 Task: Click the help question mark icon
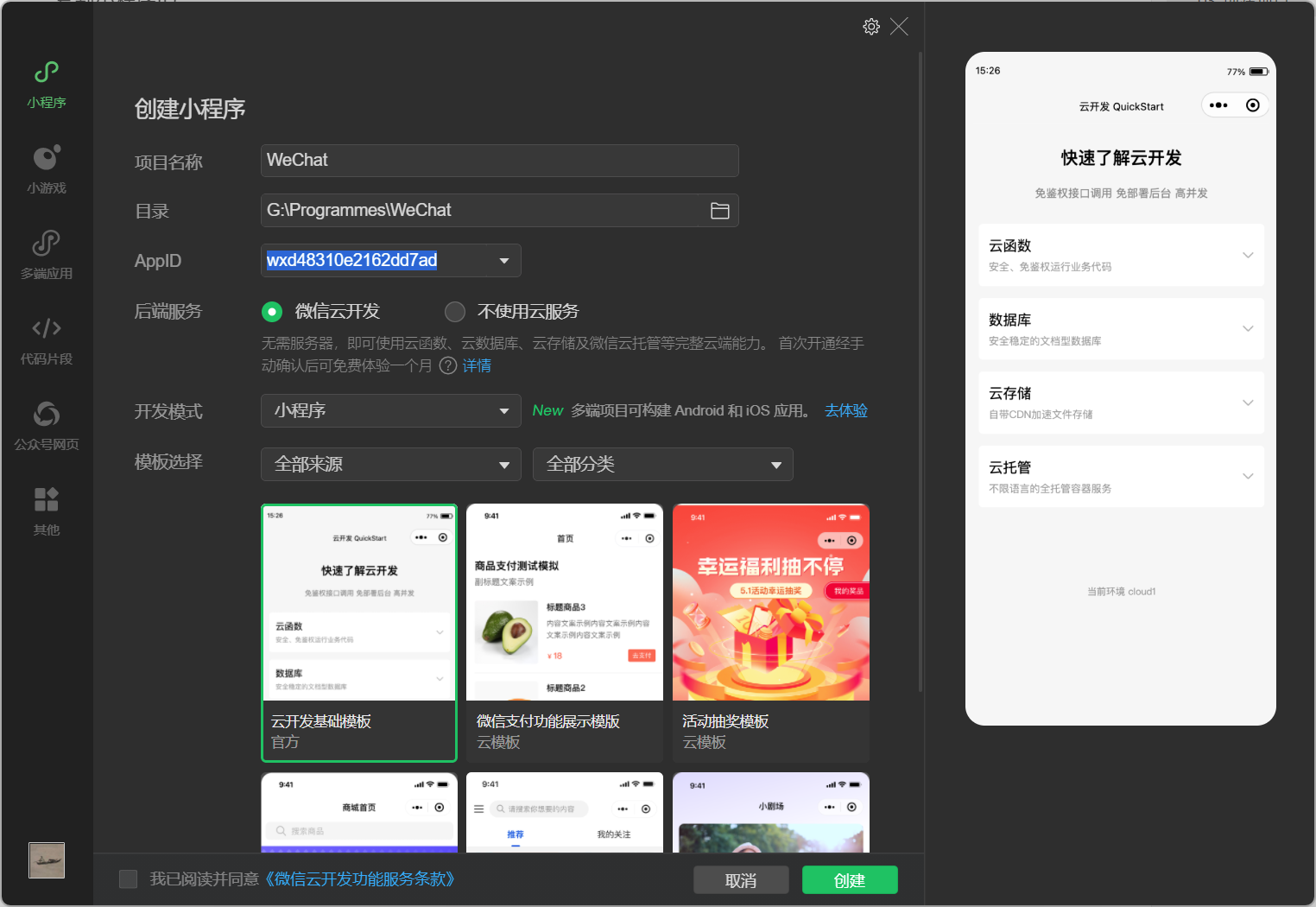coord(448,365)
